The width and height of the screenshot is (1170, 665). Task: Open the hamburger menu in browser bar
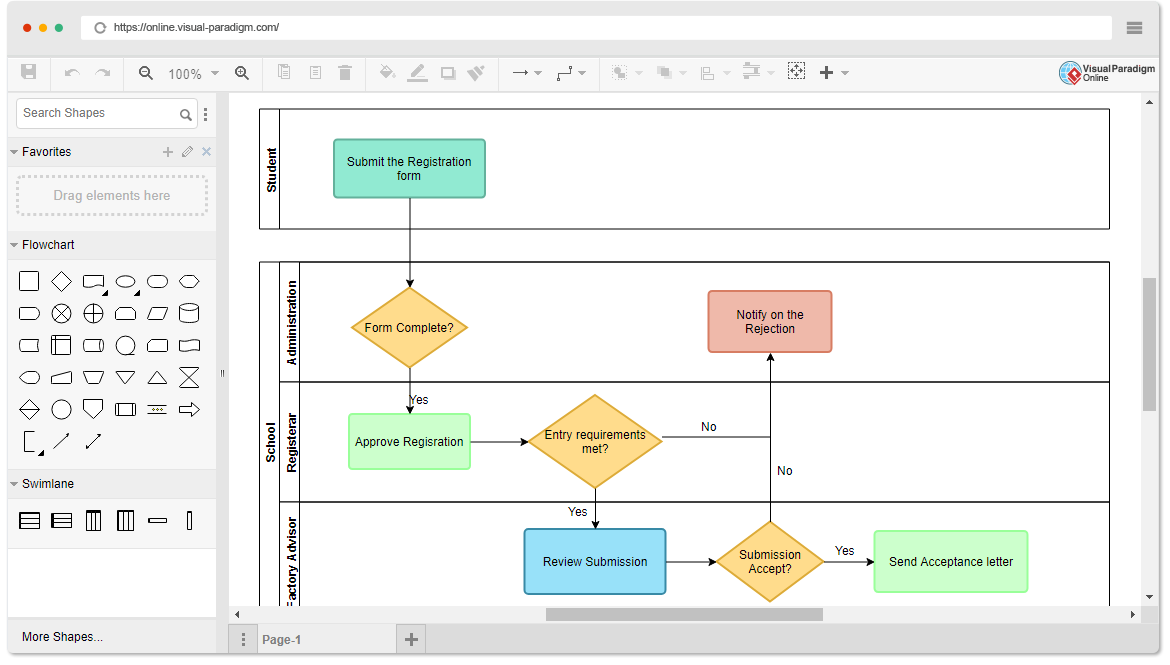pyautogui.click(x=1134, y=28)
